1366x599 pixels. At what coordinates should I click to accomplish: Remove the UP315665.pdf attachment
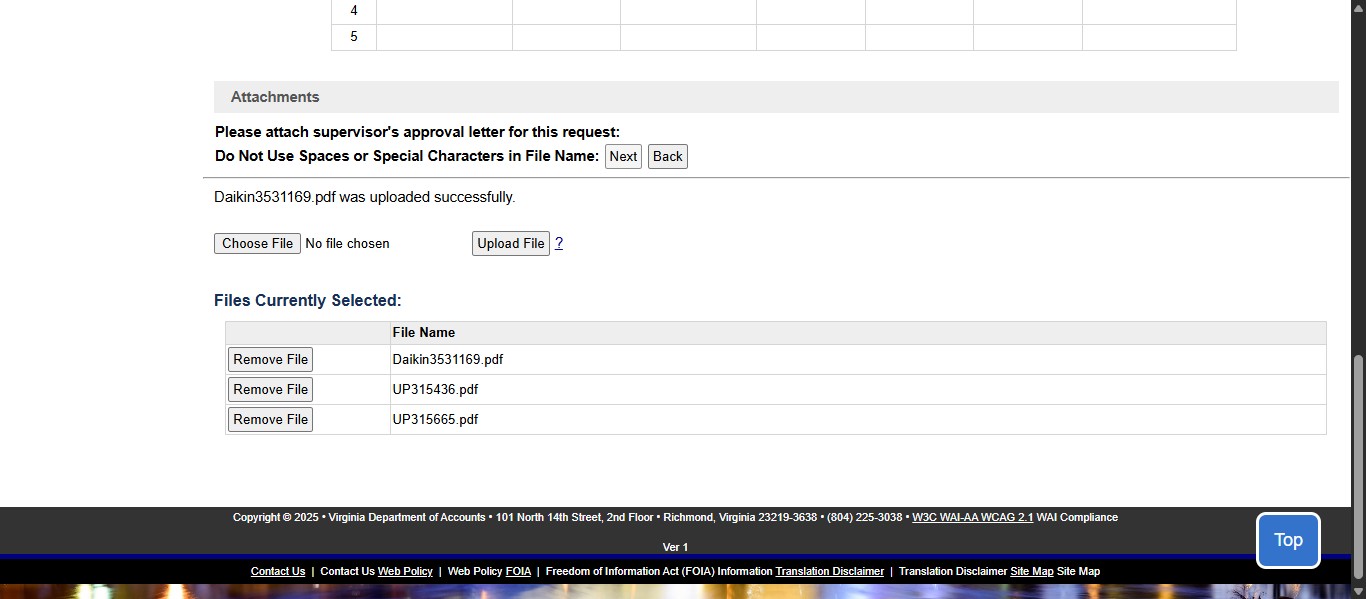[x=270, y=419]
